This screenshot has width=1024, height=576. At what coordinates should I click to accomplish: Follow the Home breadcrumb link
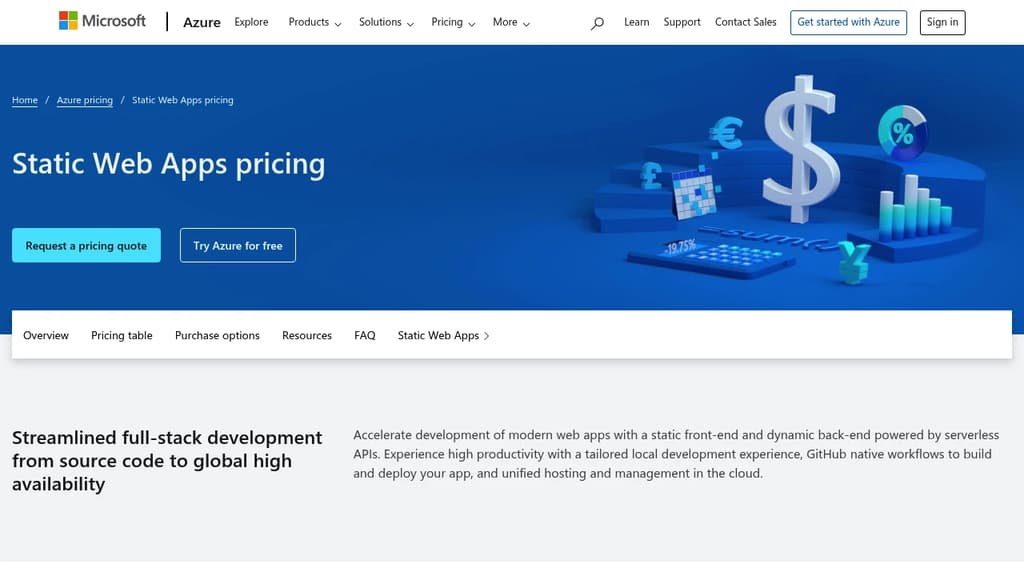click(25, 100)
